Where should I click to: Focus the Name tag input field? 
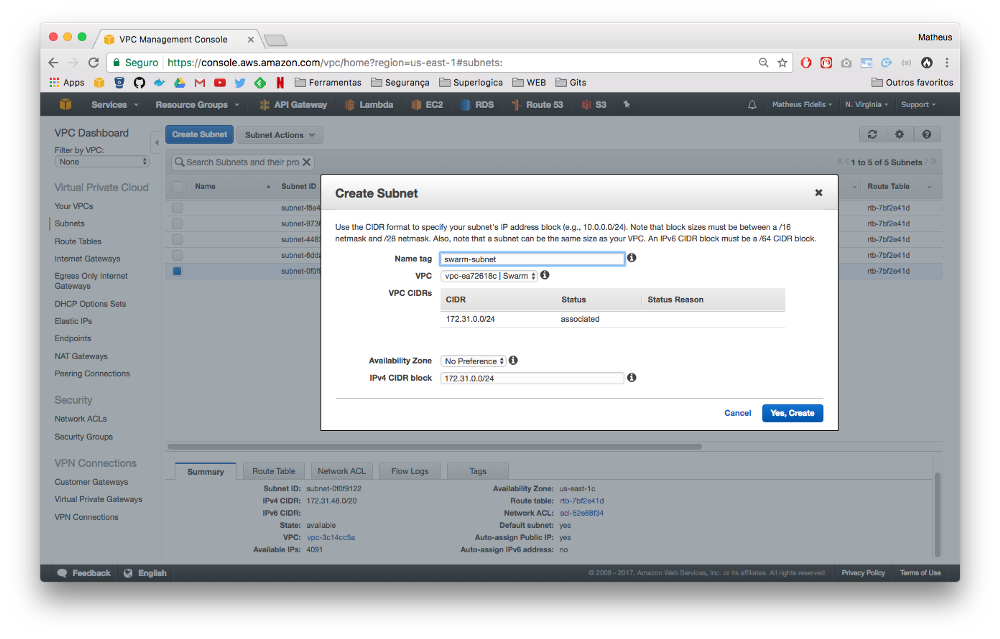(x=532, y=259)
